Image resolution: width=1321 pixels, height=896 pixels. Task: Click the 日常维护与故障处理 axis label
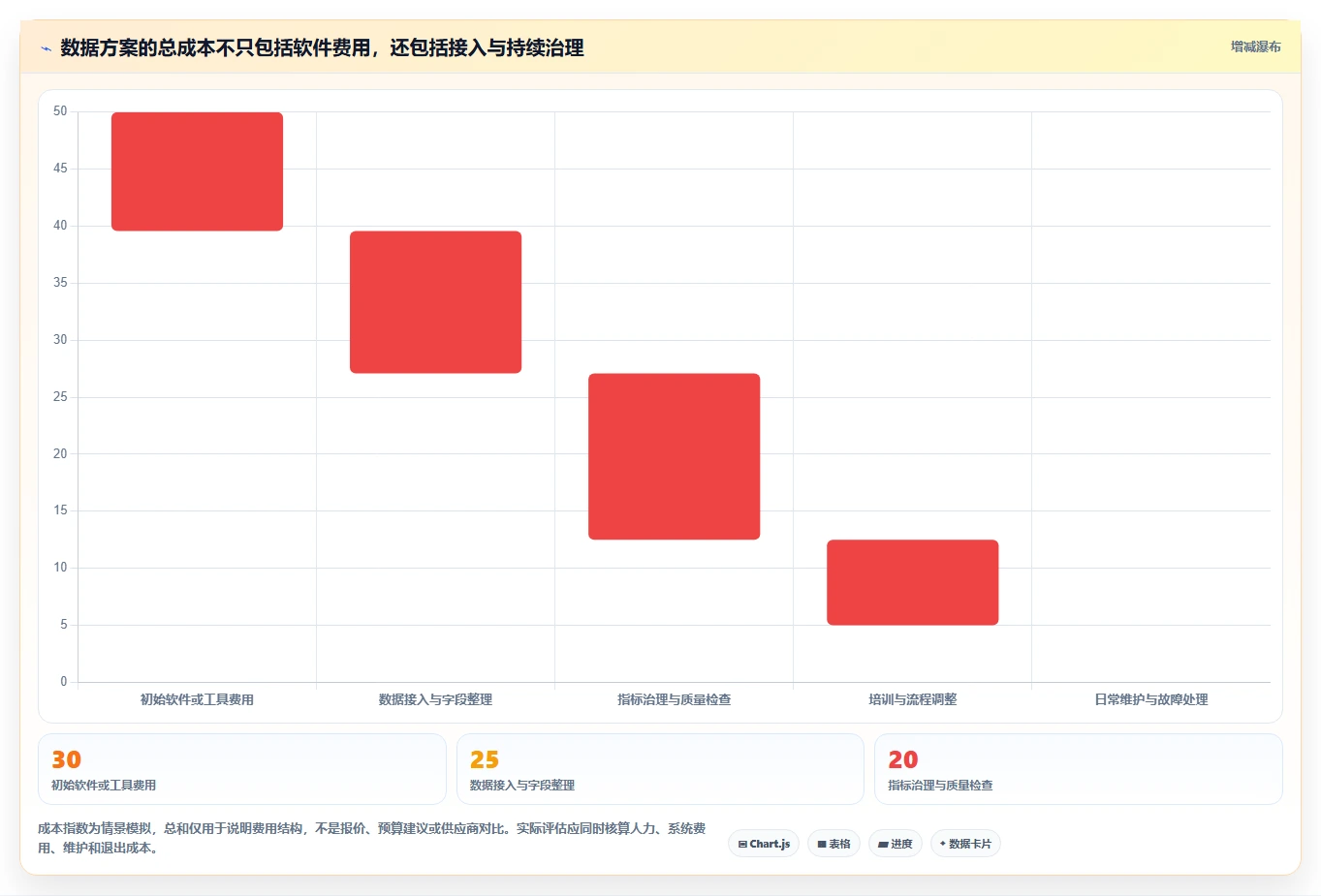(1150, 699)
